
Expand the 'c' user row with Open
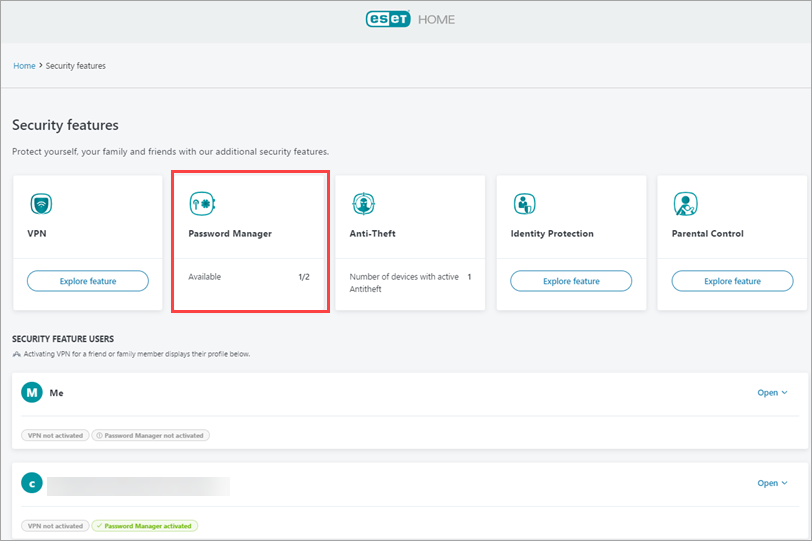772,483
